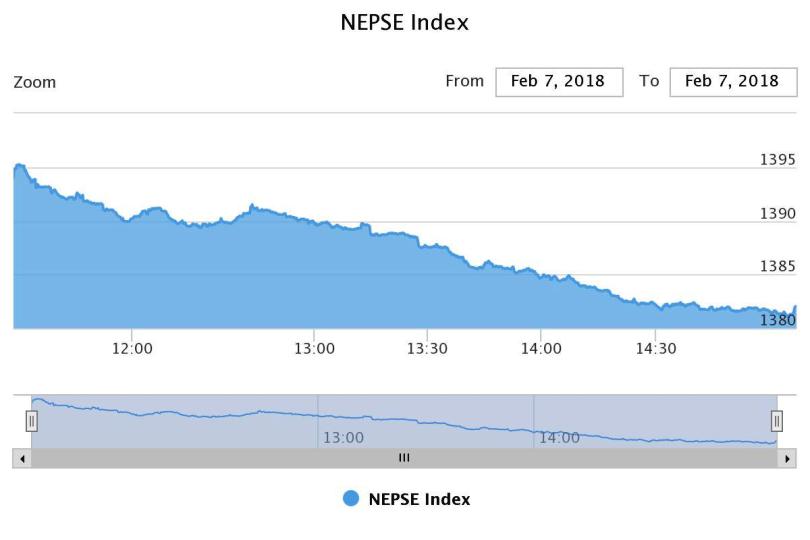Image resolution: width=810 pixels, height=540 pixels.
Task: Click the Zoom label
Action: pyautogui.click(x=35, y=82)
